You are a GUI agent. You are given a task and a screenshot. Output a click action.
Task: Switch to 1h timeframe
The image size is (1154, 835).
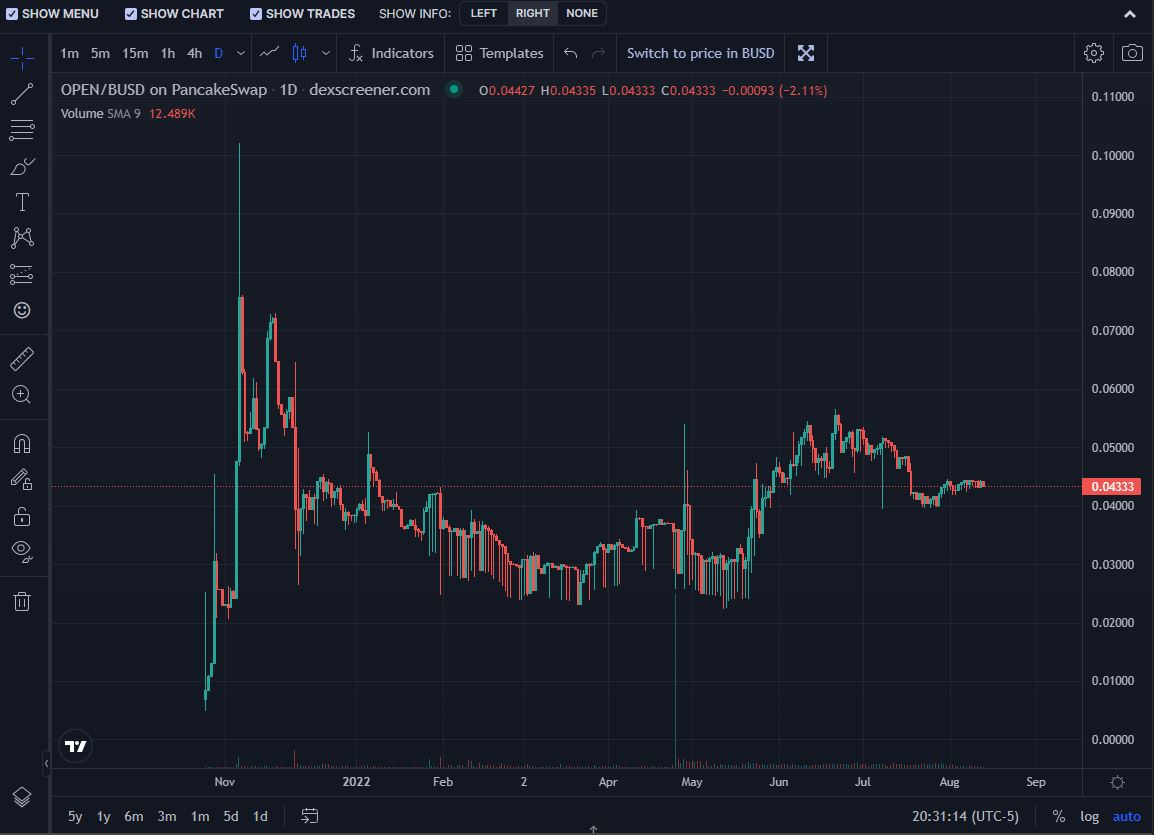[x=168, y=53]
